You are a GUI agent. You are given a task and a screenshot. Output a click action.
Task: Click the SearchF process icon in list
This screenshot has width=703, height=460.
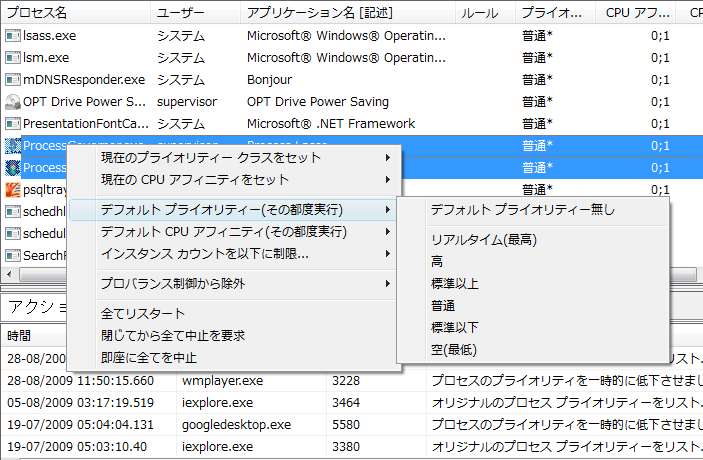click(13, 256)
